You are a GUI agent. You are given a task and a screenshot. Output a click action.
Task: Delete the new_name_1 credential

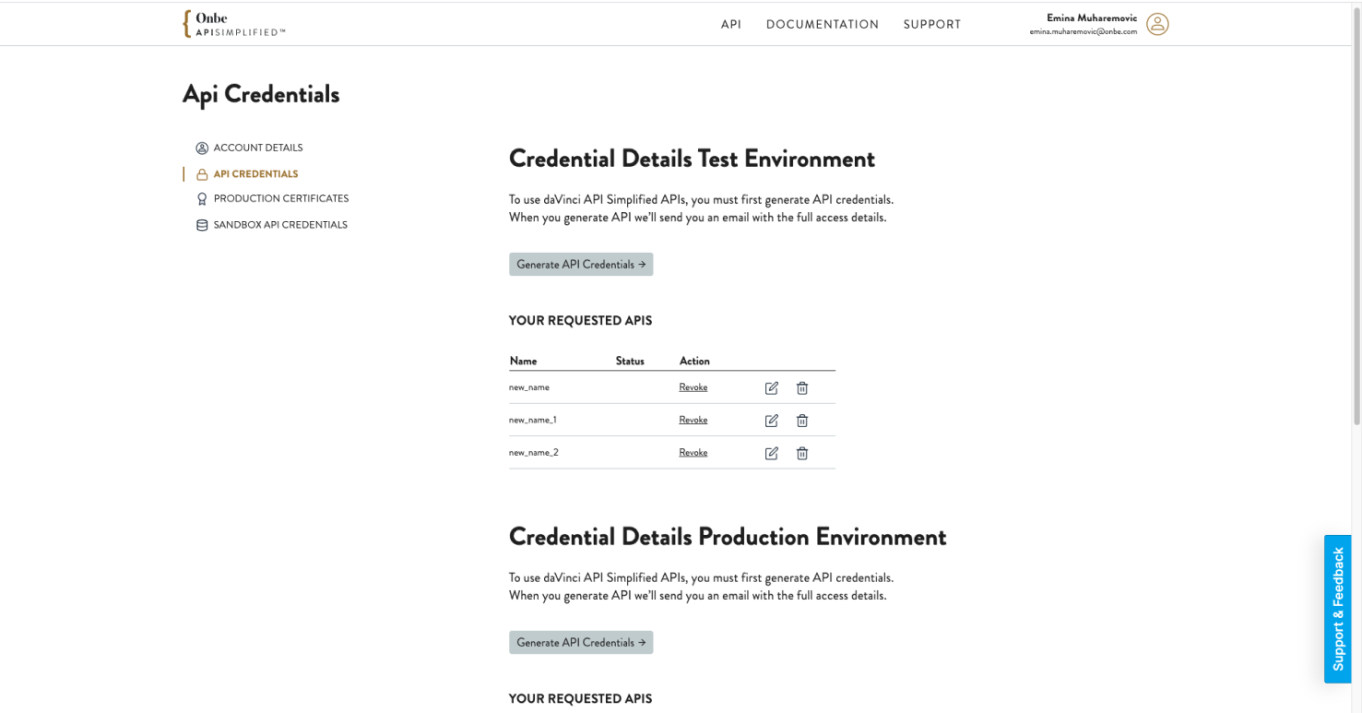tap(802, 421)
